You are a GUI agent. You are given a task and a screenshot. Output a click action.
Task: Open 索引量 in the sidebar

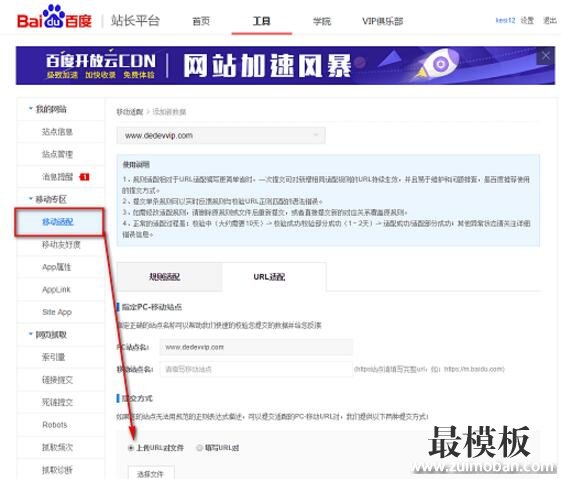tap(53, 357)
